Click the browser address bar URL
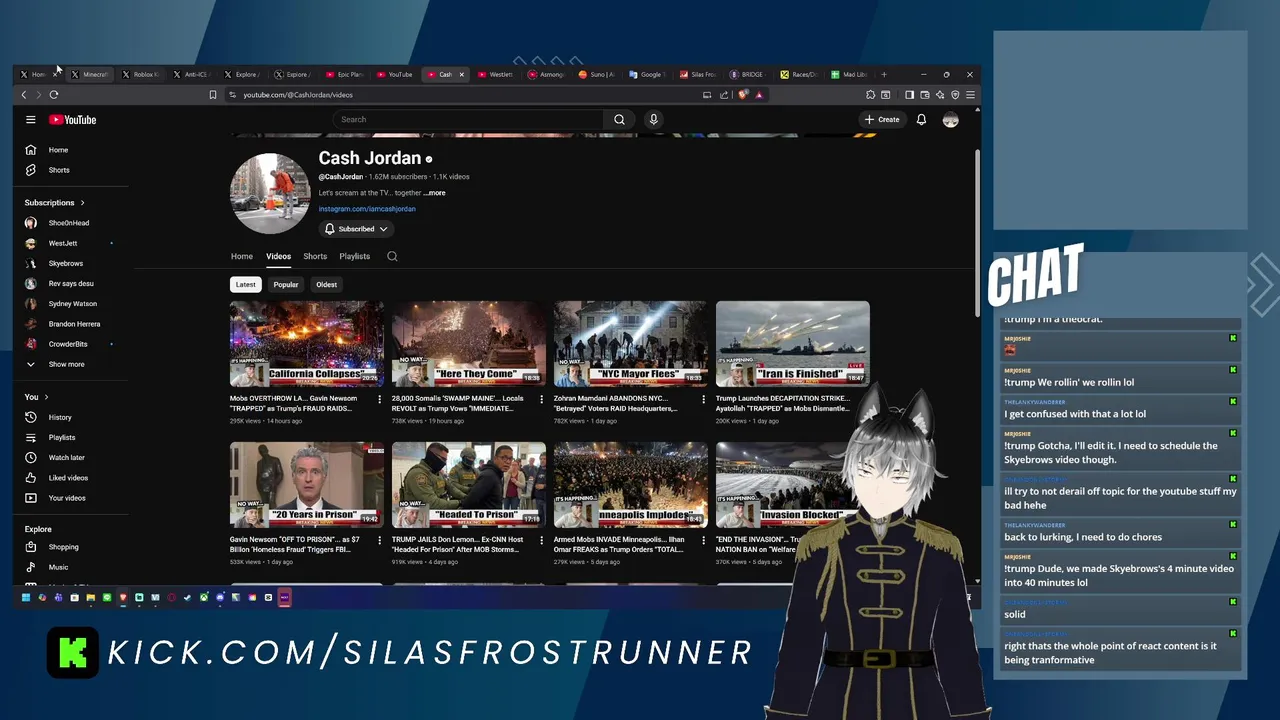The image size is (1280, 720). [298, 95]
